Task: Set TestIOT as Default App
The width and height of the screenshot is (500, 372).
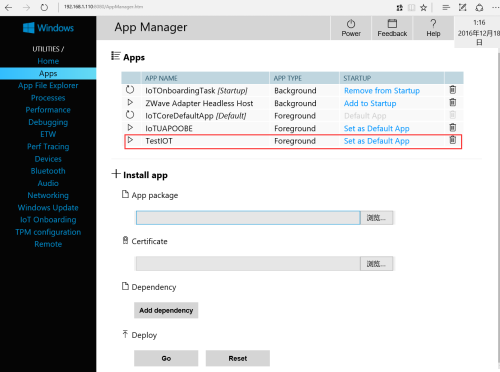Action: [x=377, y=141]
